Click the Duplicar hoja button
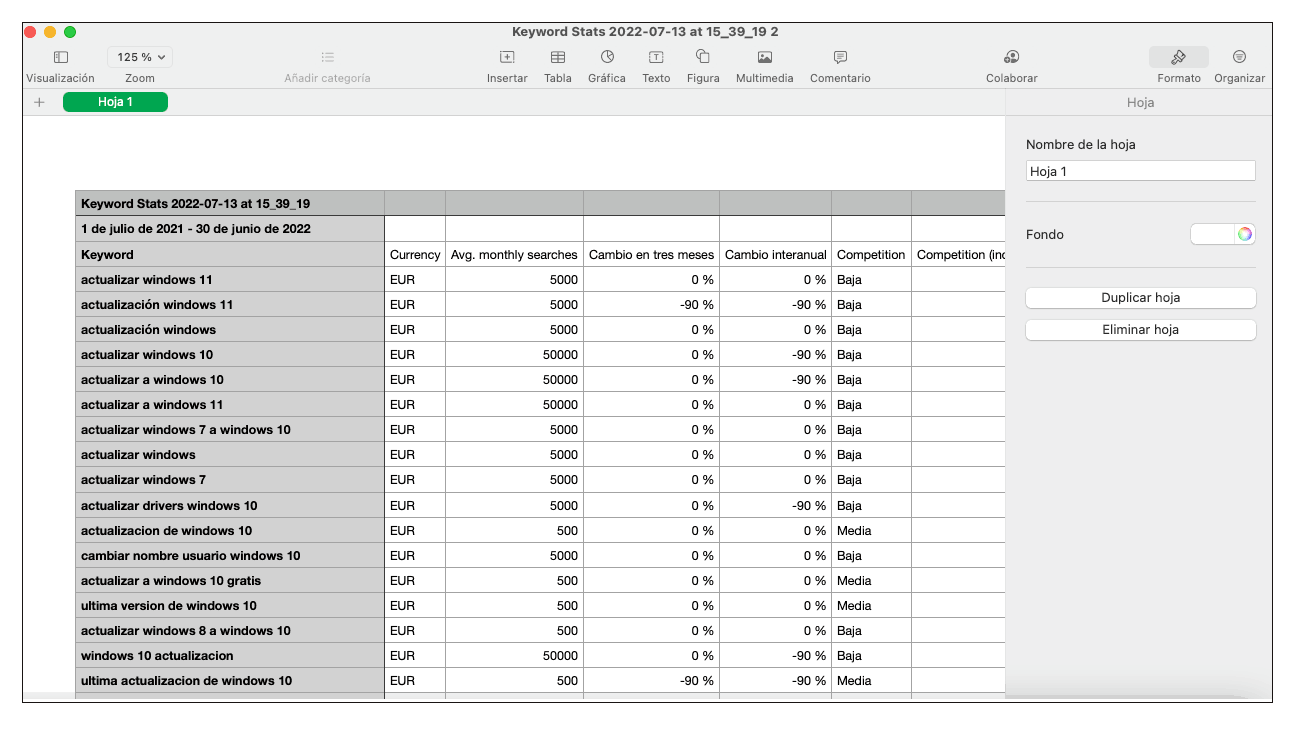1301x731 pixels. 1140,298
